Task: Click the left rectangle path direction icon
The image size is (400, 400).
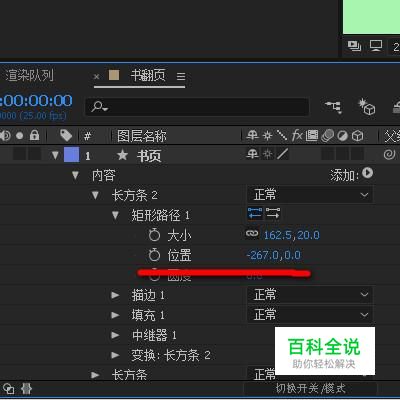Action: pos(255,213)
